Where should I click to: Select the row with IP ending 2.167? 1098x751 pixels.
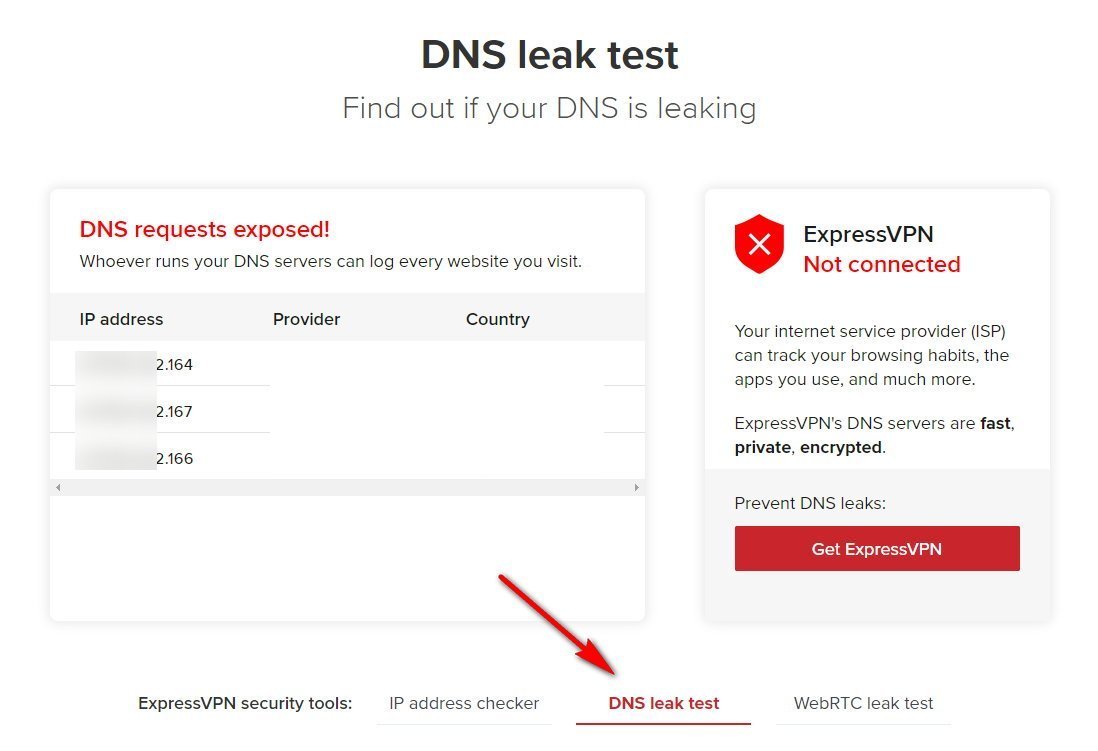tap(347, 411)
